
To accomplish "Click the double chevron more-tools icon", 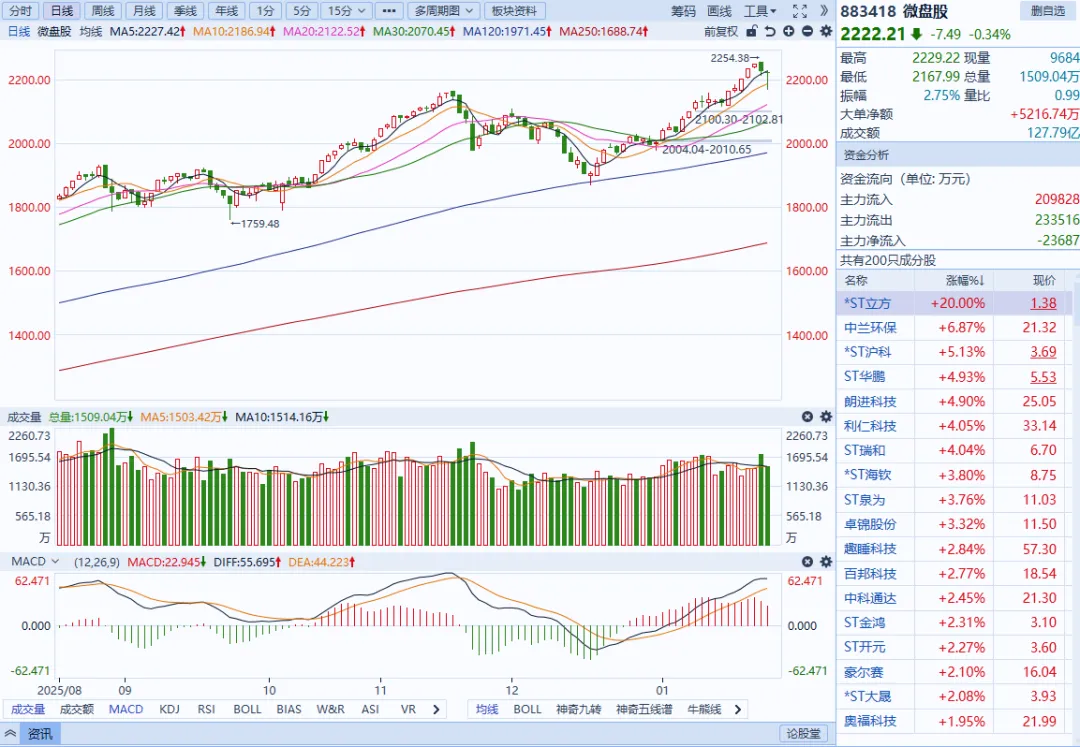I will pyautogui.click(x=824, y=11).
